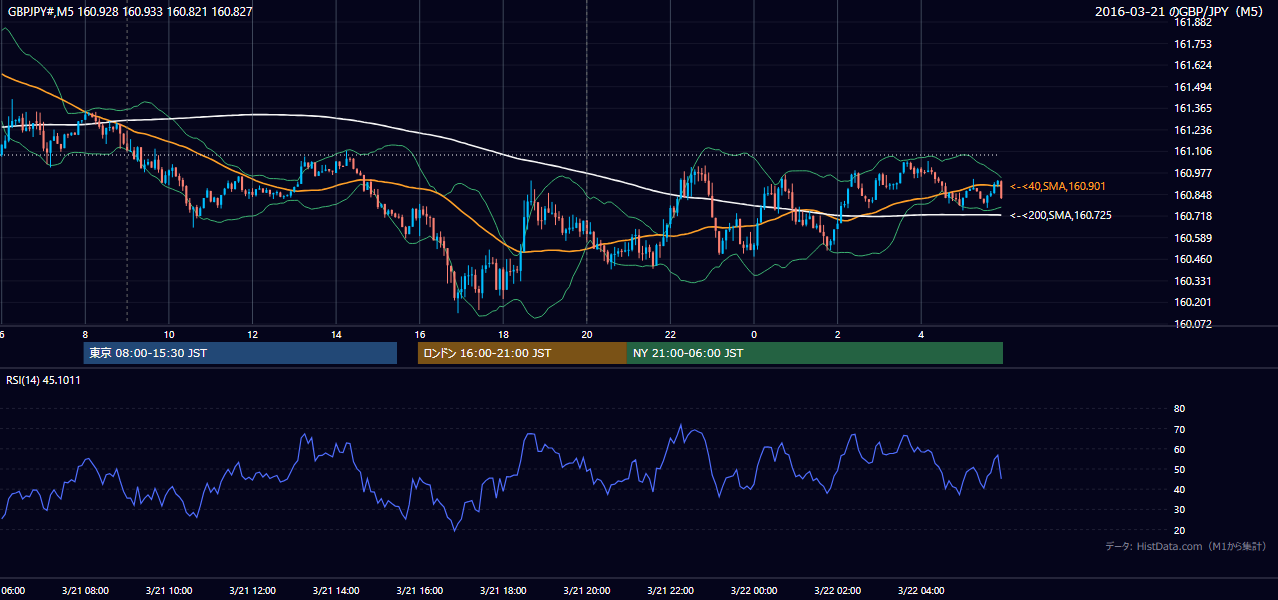Click RSI level 30 on scale

click(x=1179, y=510)
